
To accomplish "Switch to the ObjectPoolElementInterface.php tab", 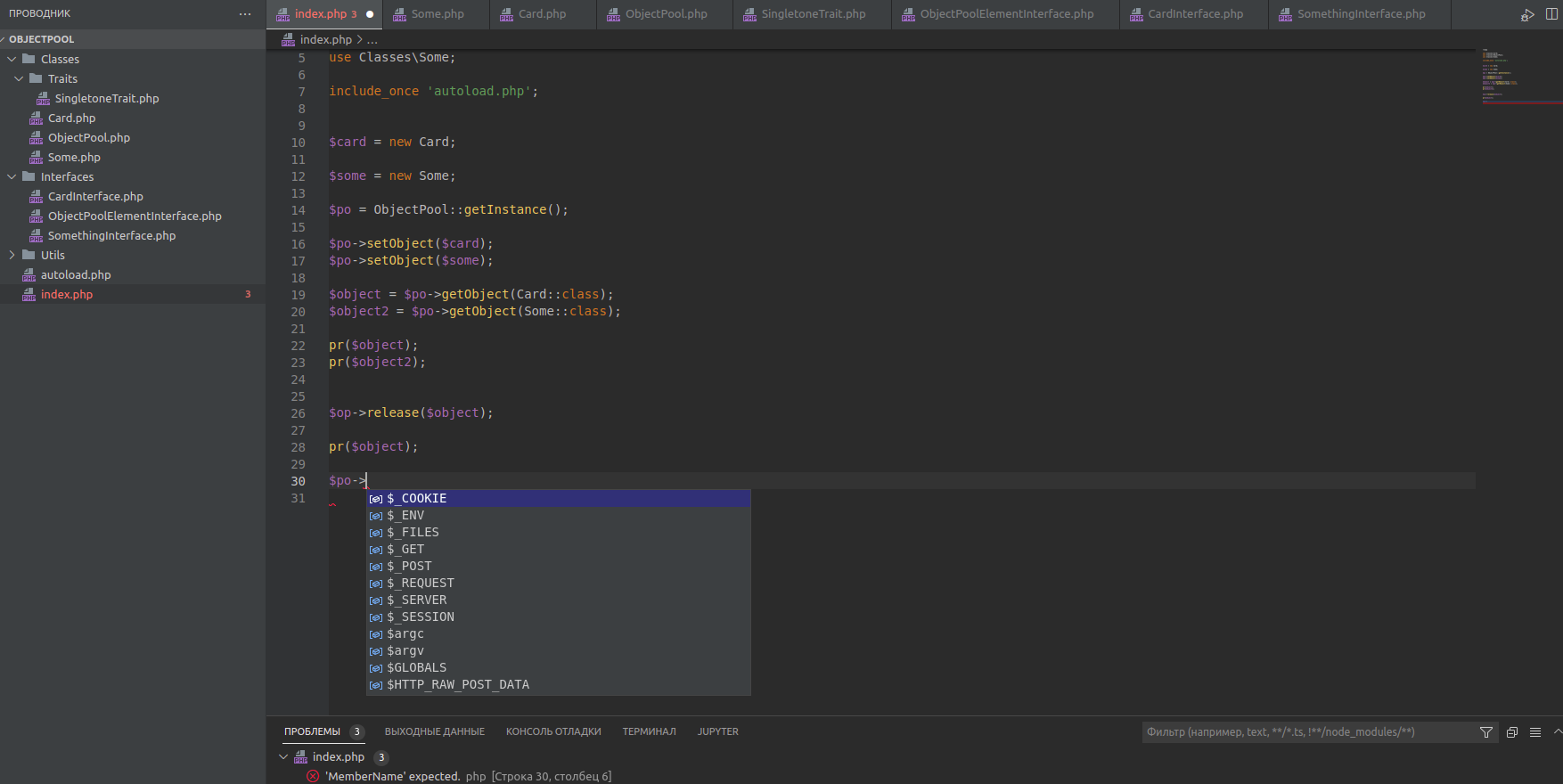I will point(1006,14).
